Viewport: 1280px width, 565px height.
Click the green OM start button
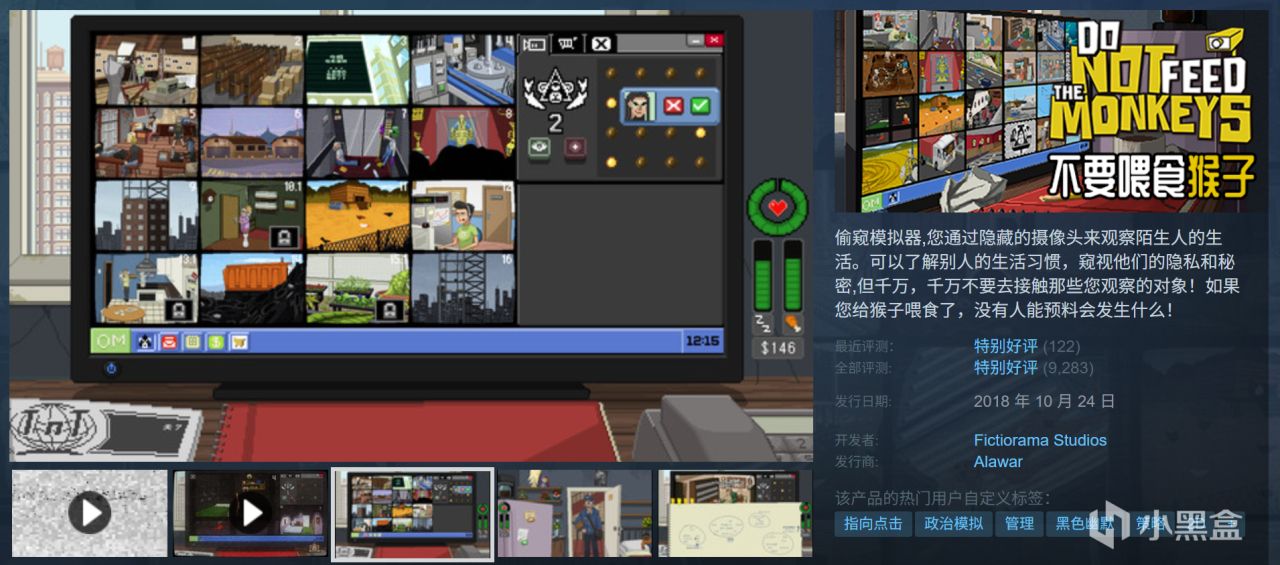111,341
